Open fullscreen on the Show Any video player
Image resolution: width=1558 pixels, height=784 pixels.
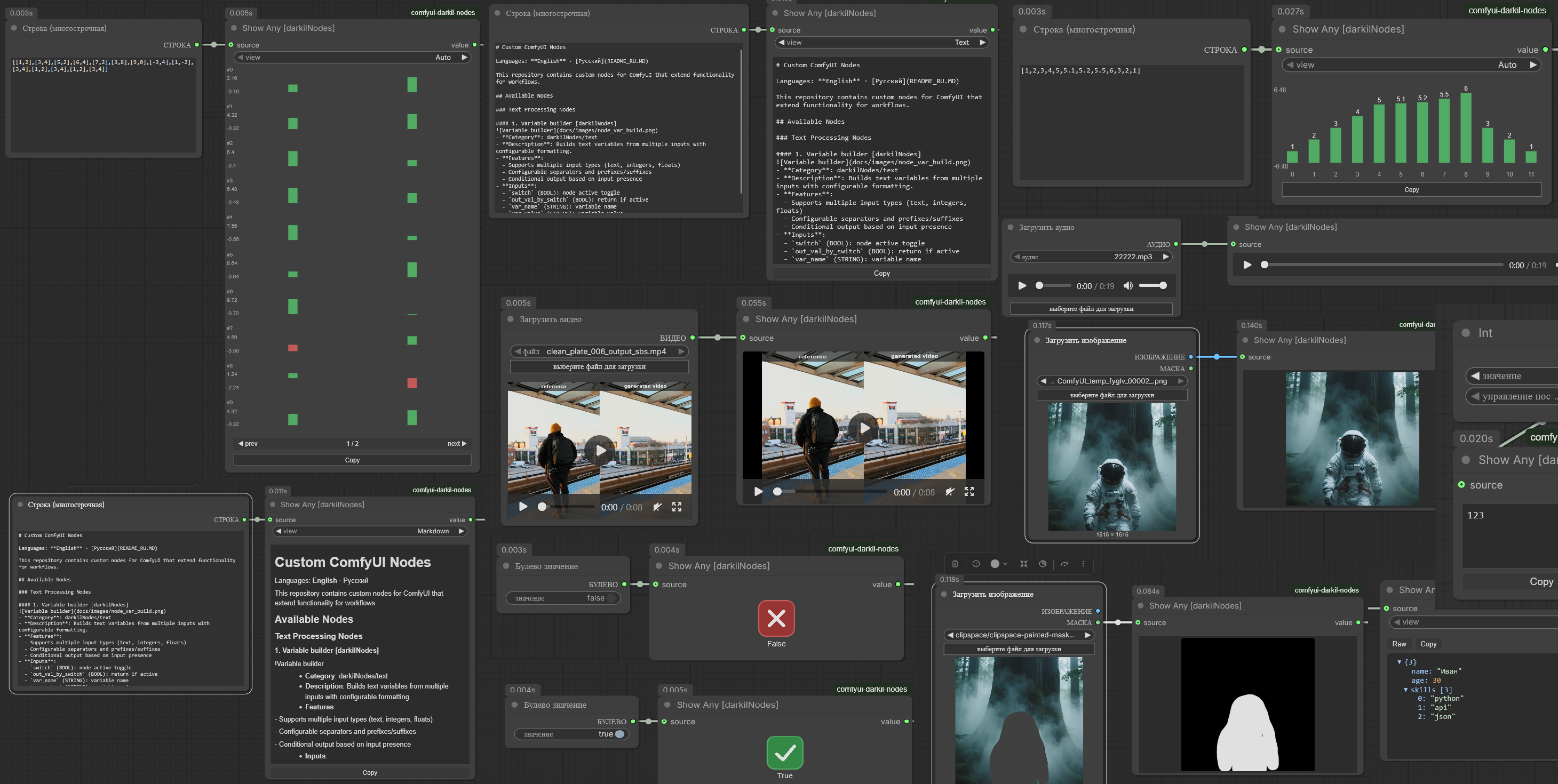(969, 491)
